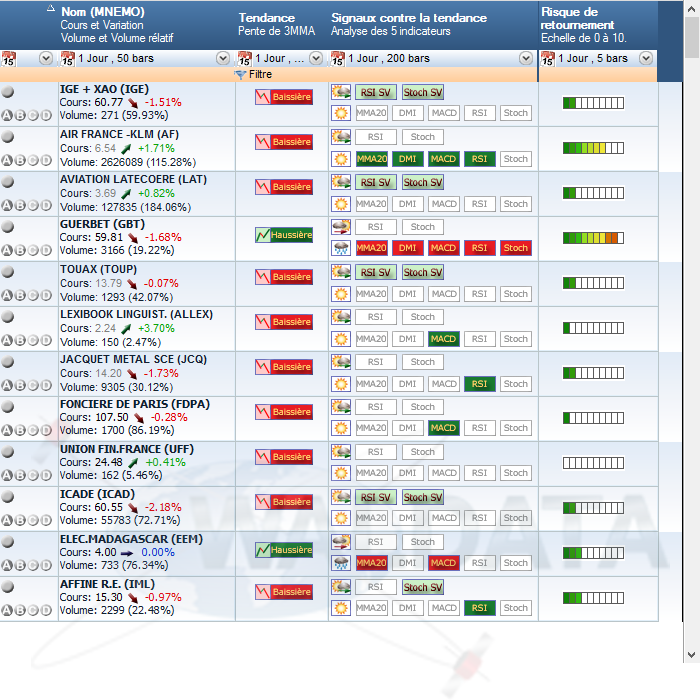Click sun-cloud icon in IGE + XAO row
Screen dimensions: 700x700
click(341, 92)
